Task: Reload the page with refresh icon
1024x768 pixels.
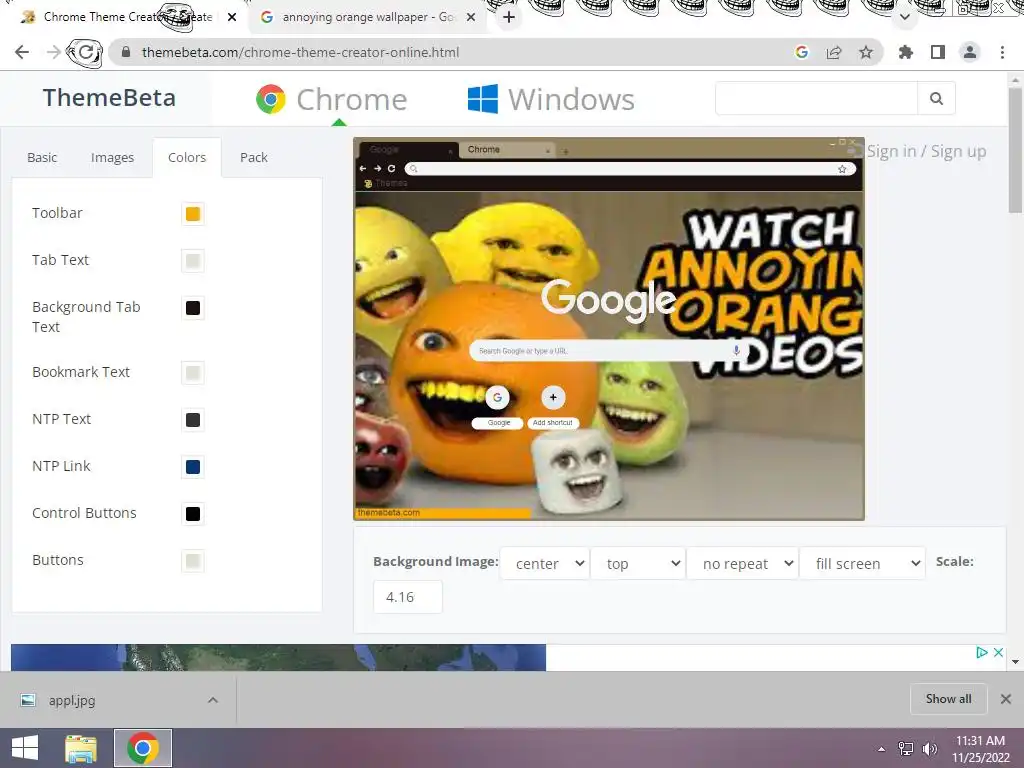Action: pyautogui.click(x=86, y=52)
